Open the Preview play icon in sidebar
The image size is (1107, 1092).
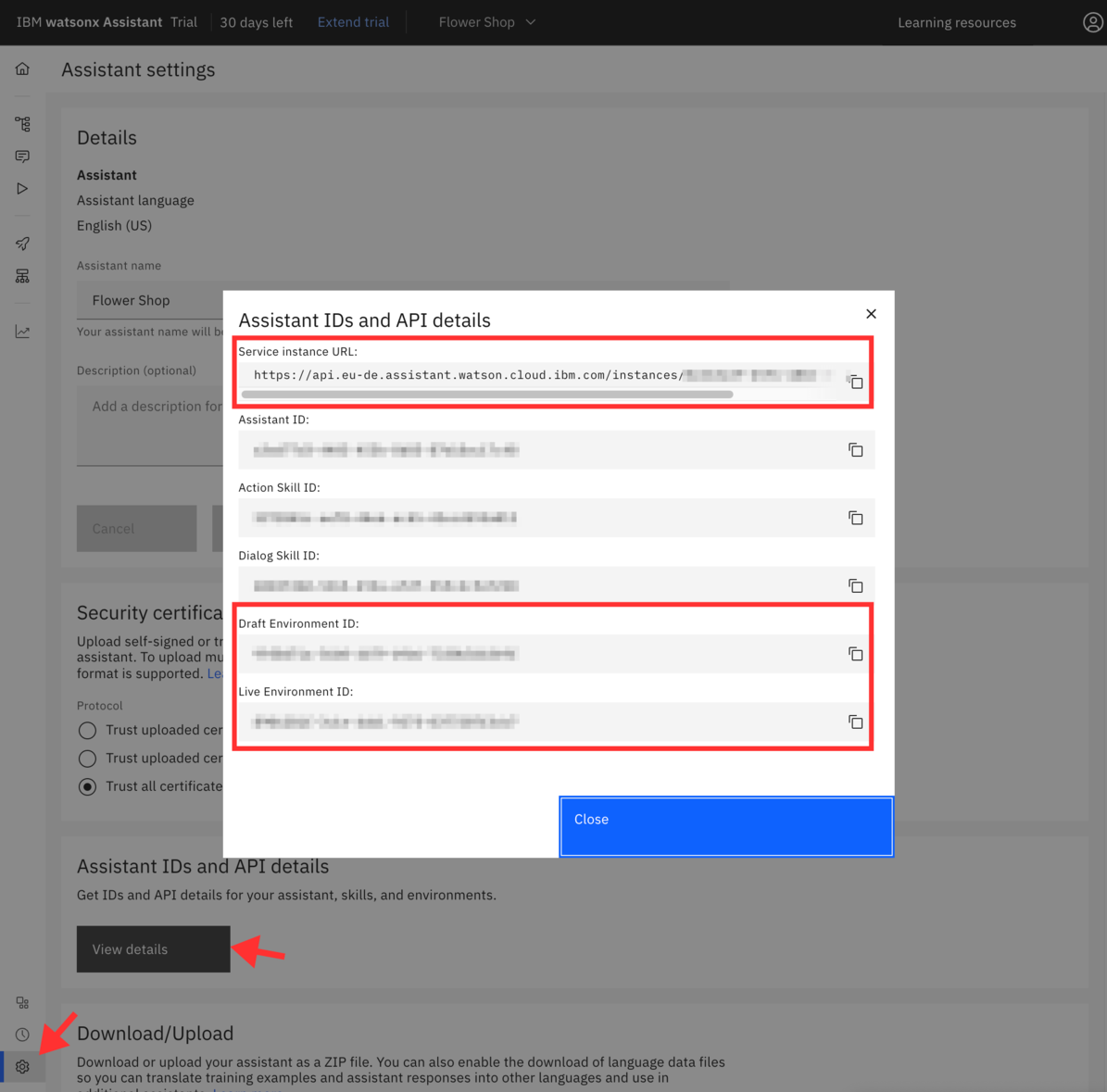coord(22,188)
